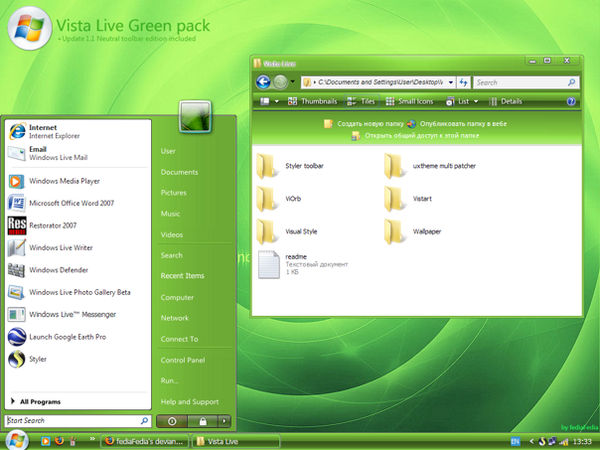Click 'Опубликовать папку в вебе' link

point(457,124)
